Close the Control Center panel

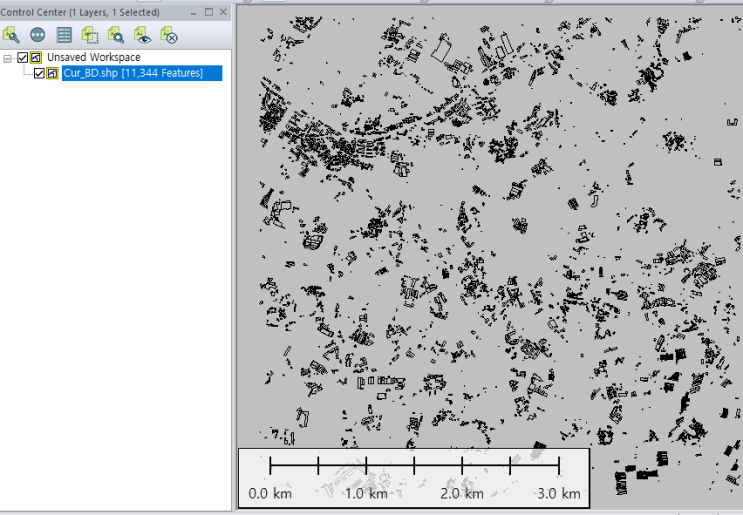[x=223, y=12]
